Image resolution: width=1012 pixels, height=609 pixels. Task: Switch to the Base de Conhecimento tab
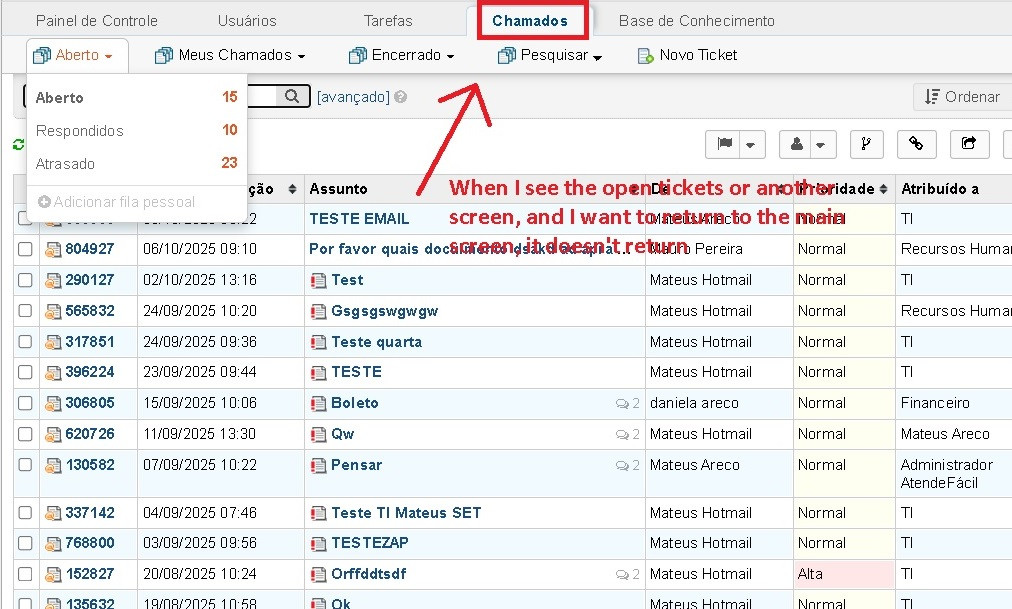click(x=696, y=20)
